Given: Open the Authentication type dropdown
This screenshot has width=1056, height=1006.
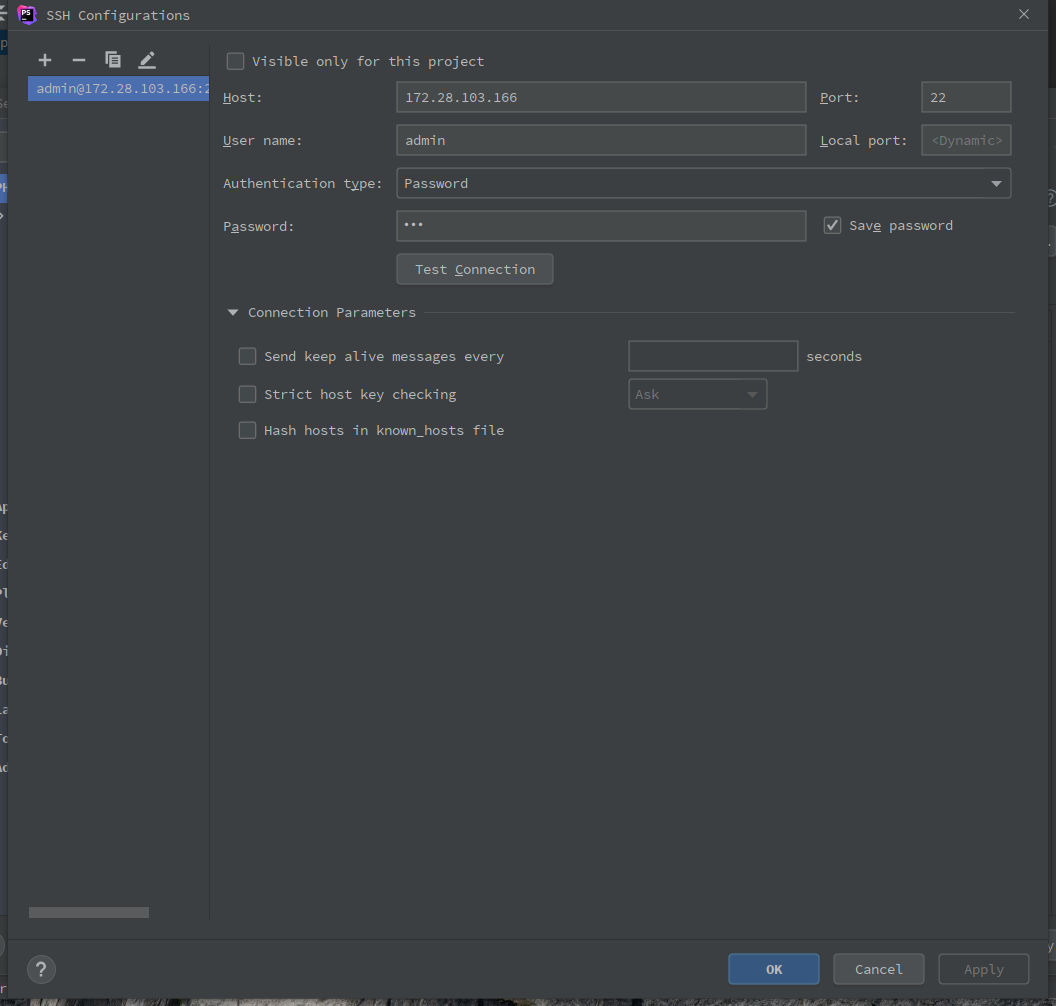Looking at the screenshot, I should coord(703,184).
